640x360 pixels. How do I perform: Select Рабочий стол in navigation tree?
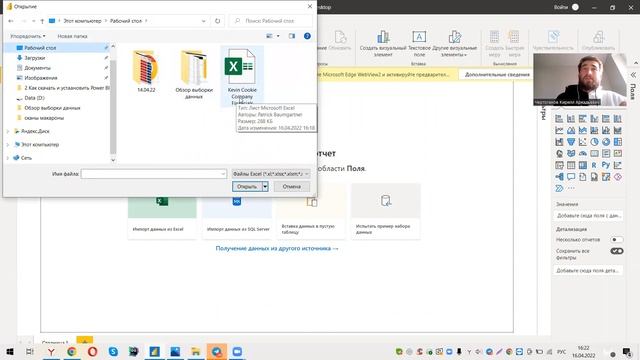[57, 48]
